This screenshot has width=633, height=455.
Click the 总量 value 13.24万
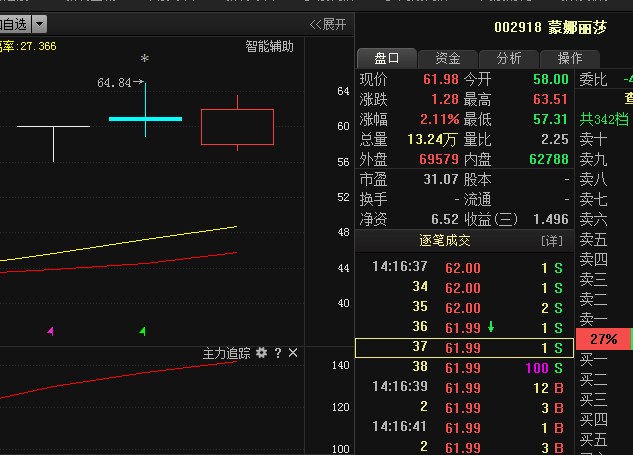coord(432,139)
